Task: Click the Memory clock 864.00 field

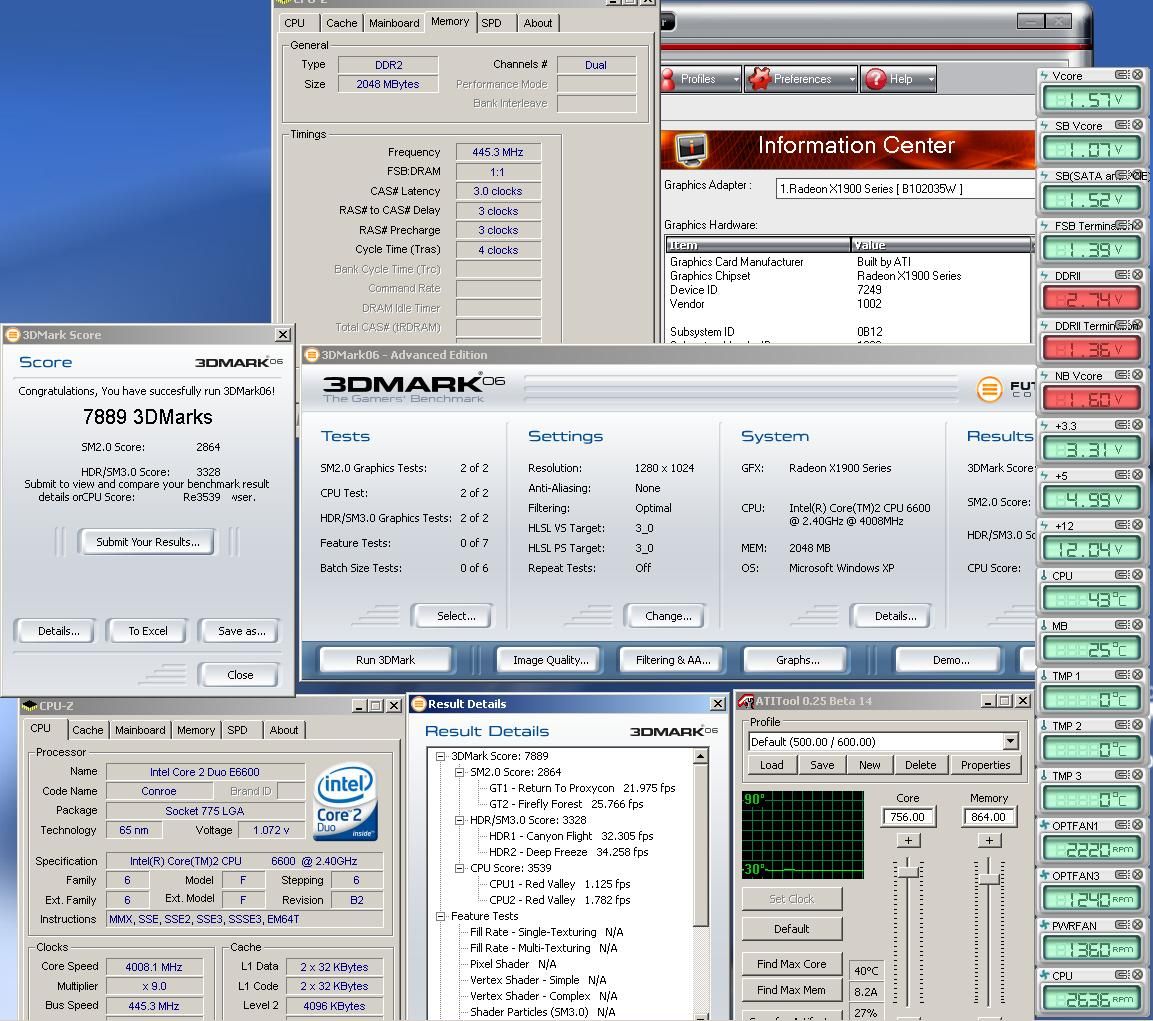Action: point(988,817)
